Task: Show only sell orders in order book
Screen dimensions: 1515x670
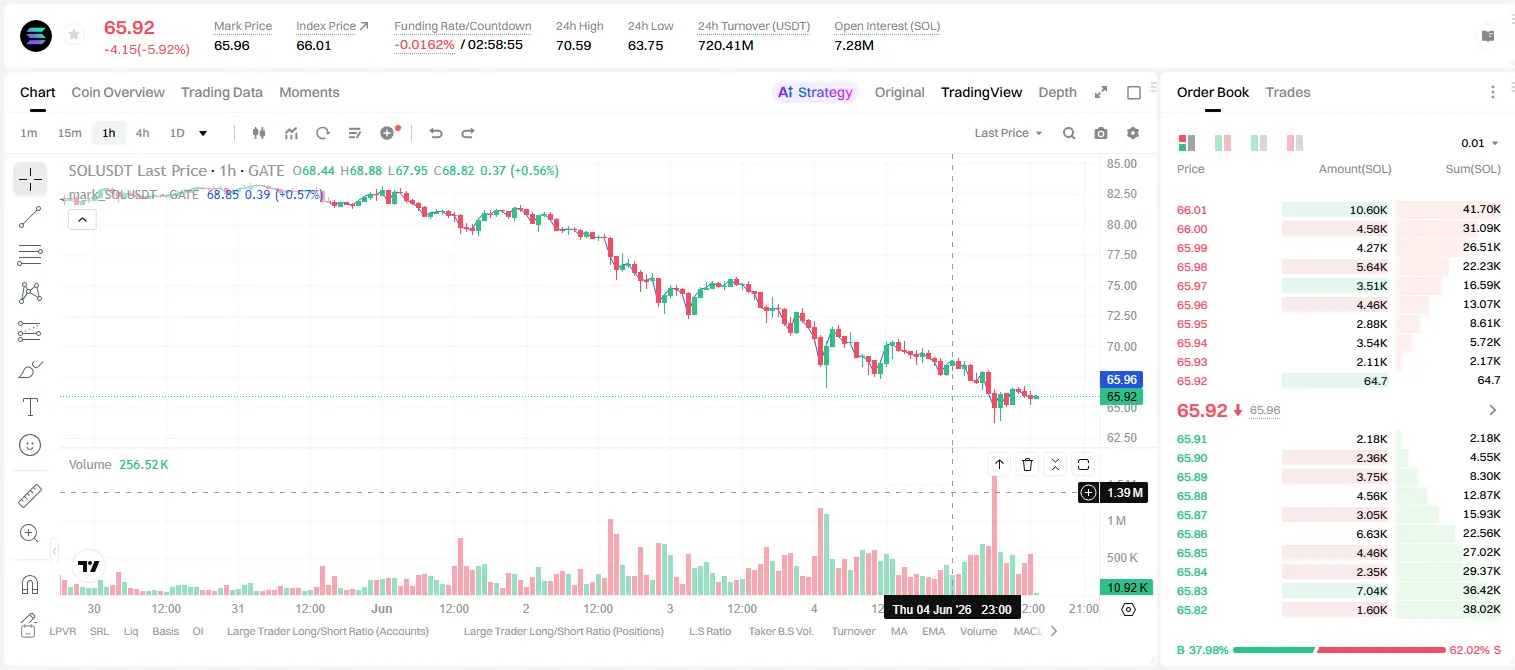Action: (1295, 143)
